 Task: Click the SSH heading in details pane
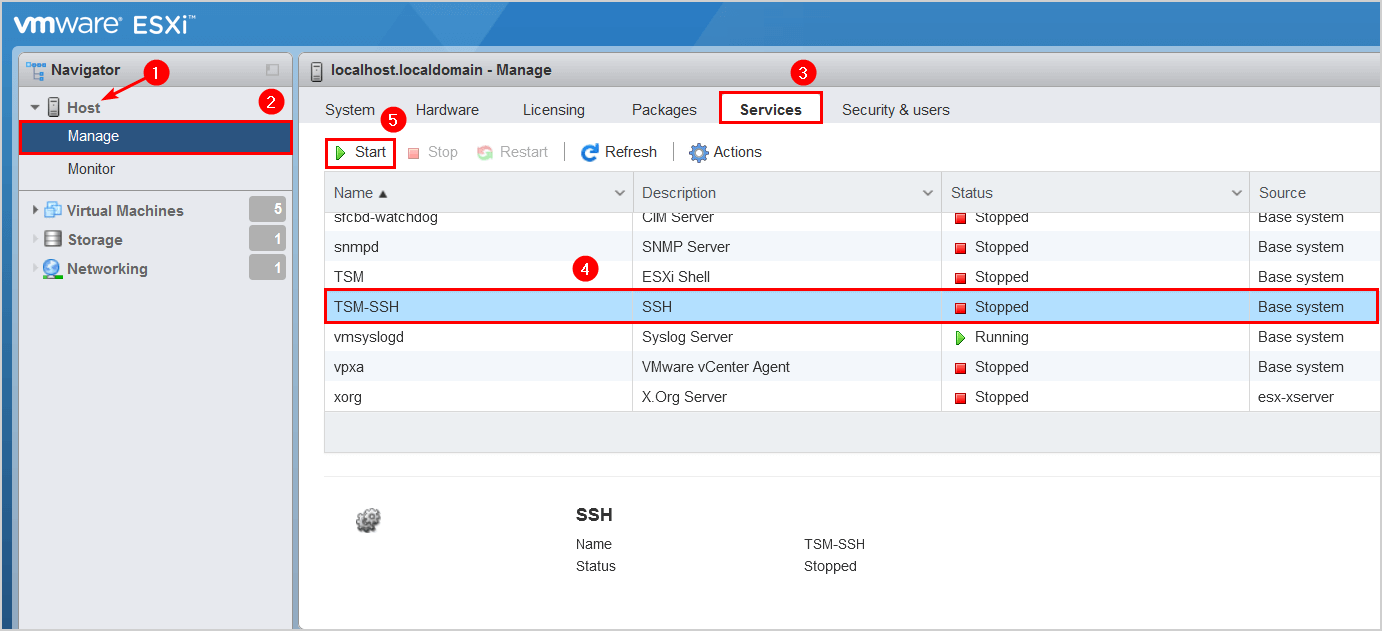pyautogui.click(x=594, y=515)
